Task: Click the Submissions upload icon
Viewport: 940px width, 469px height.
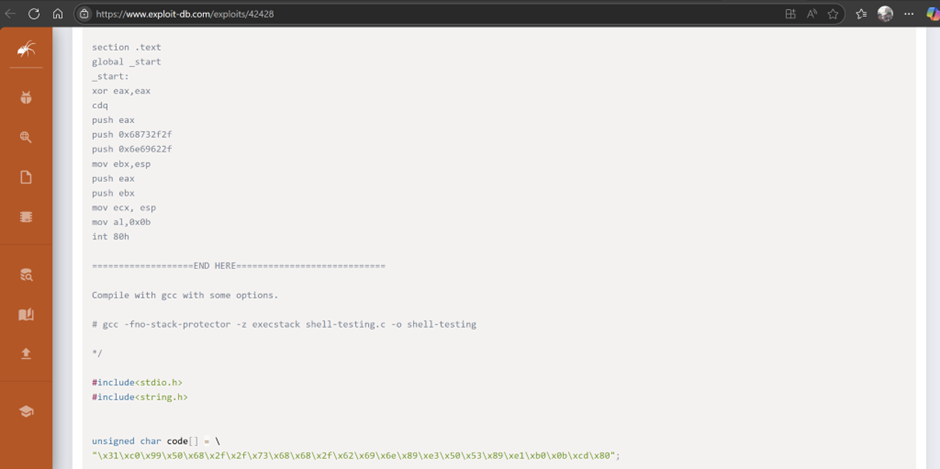Action: coord(26,353)
